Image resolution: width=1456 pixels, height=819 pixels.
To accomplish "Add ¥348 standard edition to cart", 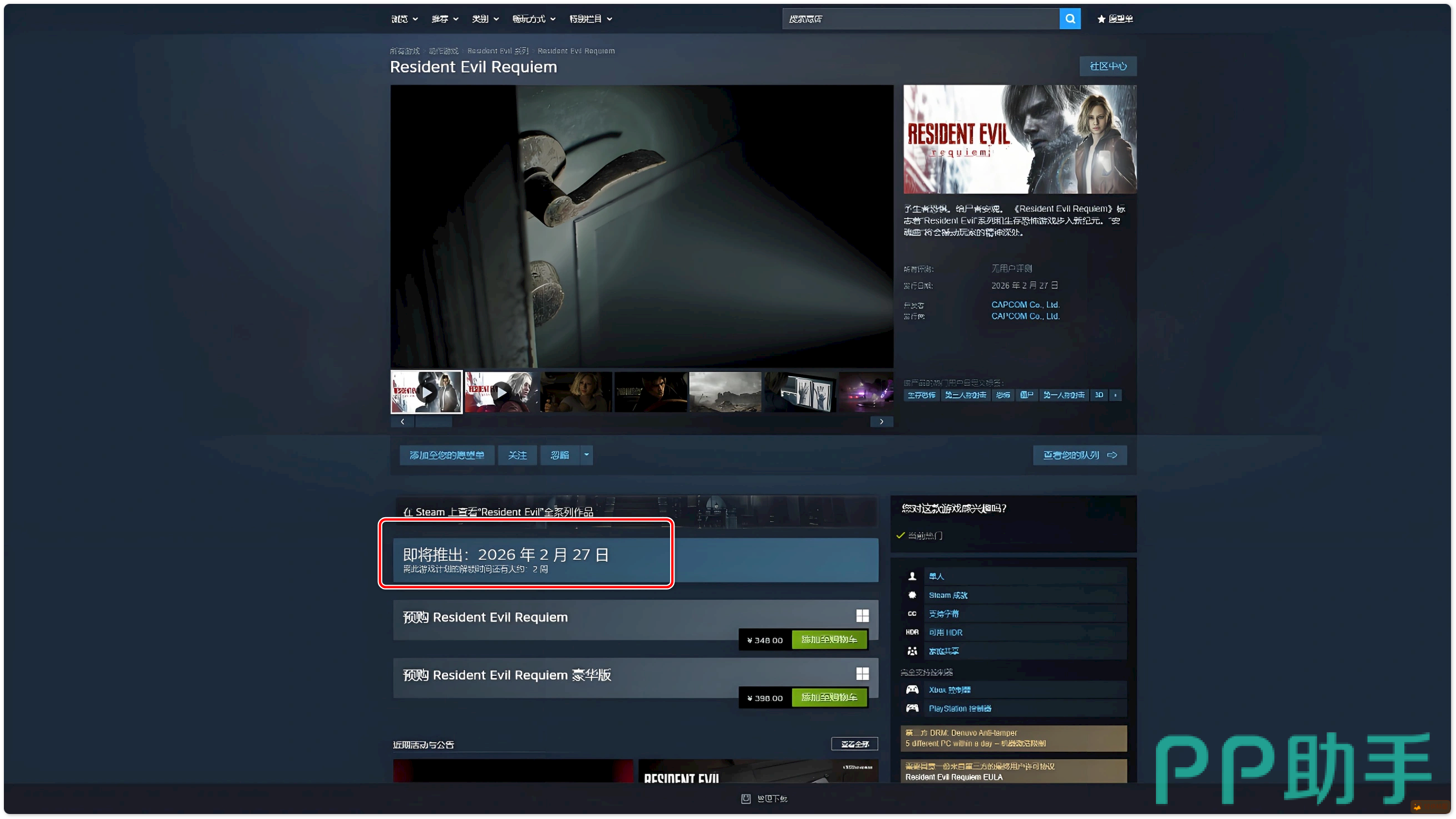I will [x=829, y=640].
